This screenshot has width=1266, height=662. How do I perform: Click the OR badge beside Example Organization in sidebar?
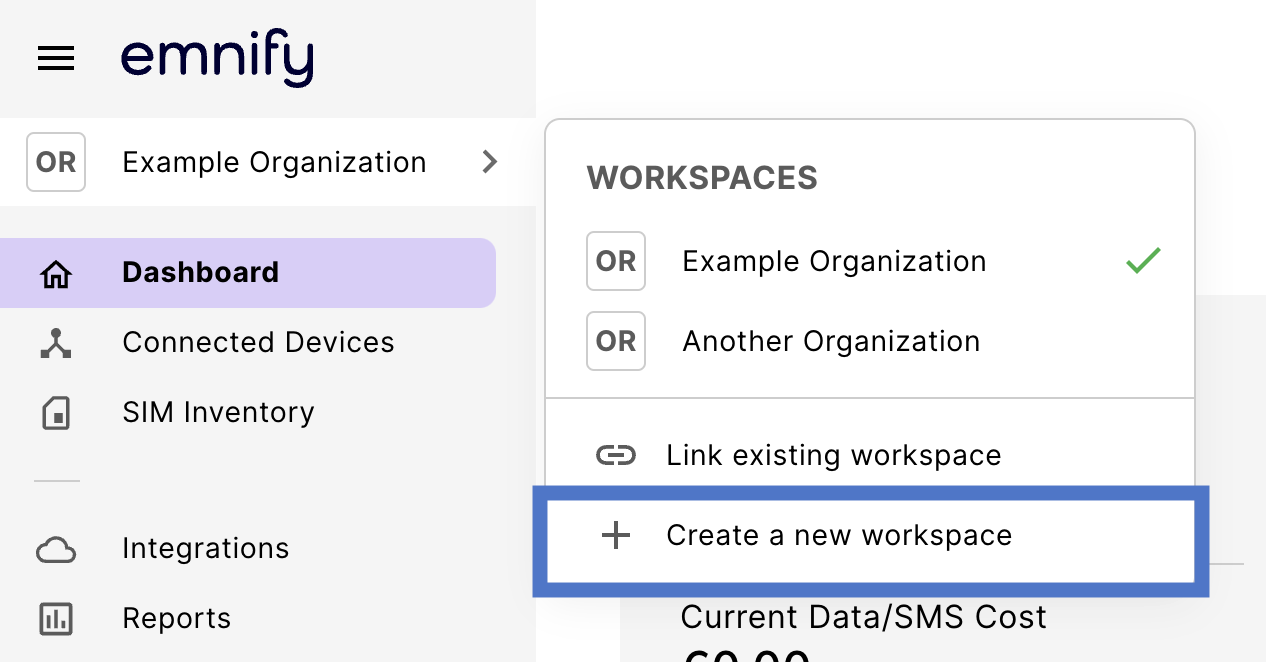click(56, 162)
